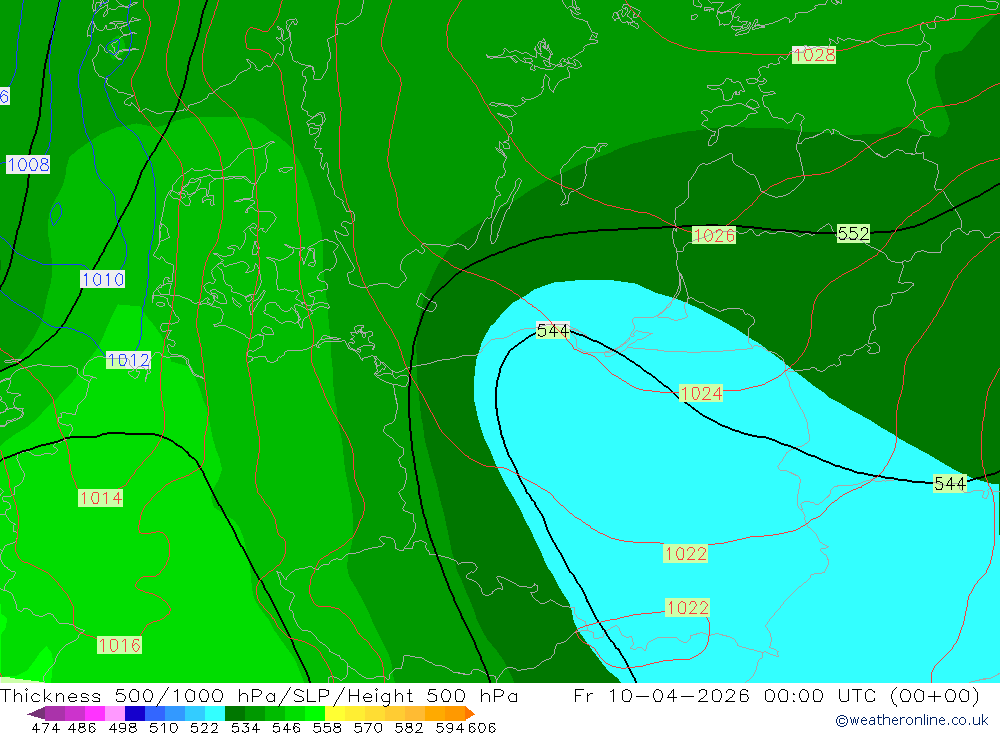Click the red 1016 pressure label

(119, 645)
